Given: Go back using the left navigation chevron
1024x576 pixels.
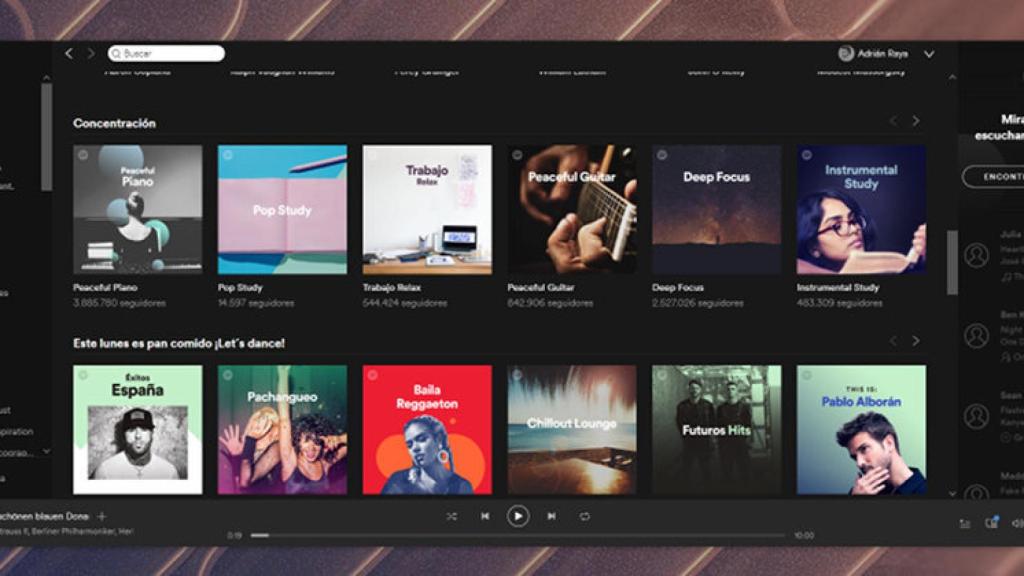Looking at the screenshot, I should coord(67,53).
